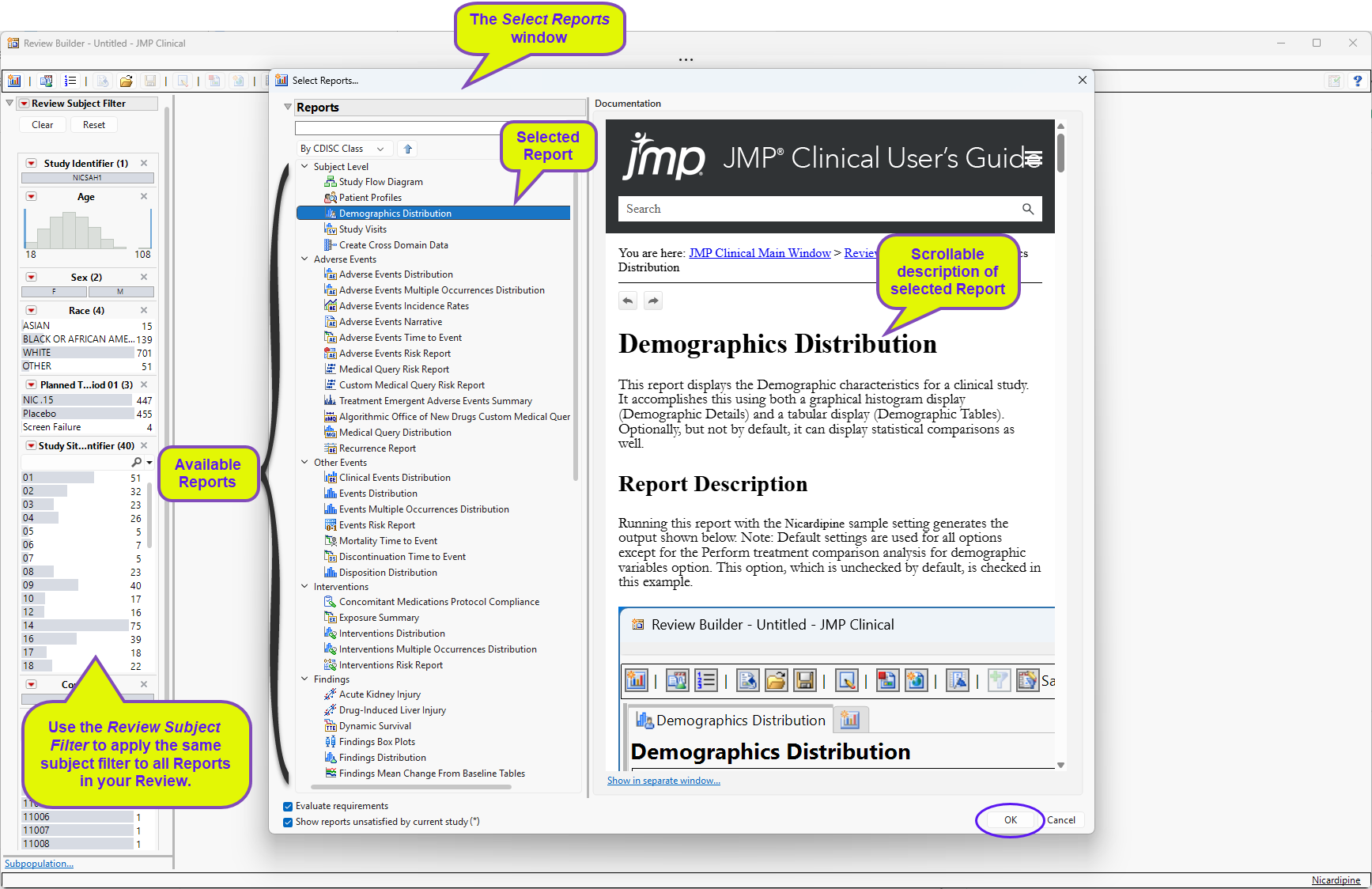Click the help question mark icon in Review Builder
The image size is (1372, 889).
point(1357,81)
